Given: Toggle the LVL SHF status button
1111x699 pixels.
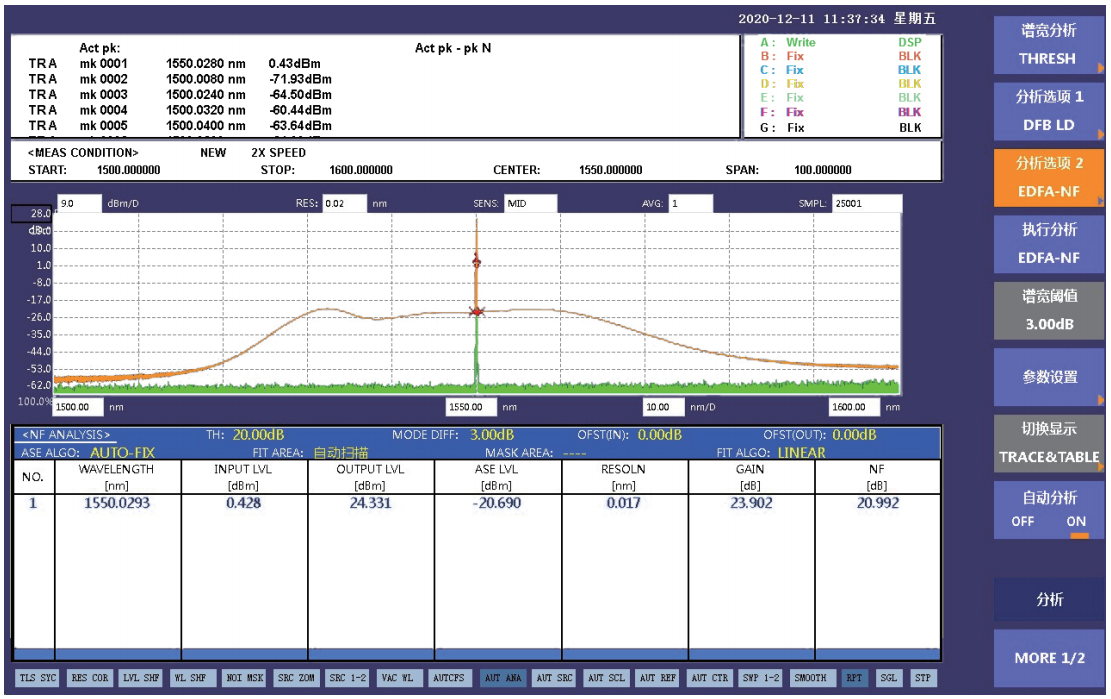Looking at the screenshot, I should pyautogui.click(x=141, y=678).
